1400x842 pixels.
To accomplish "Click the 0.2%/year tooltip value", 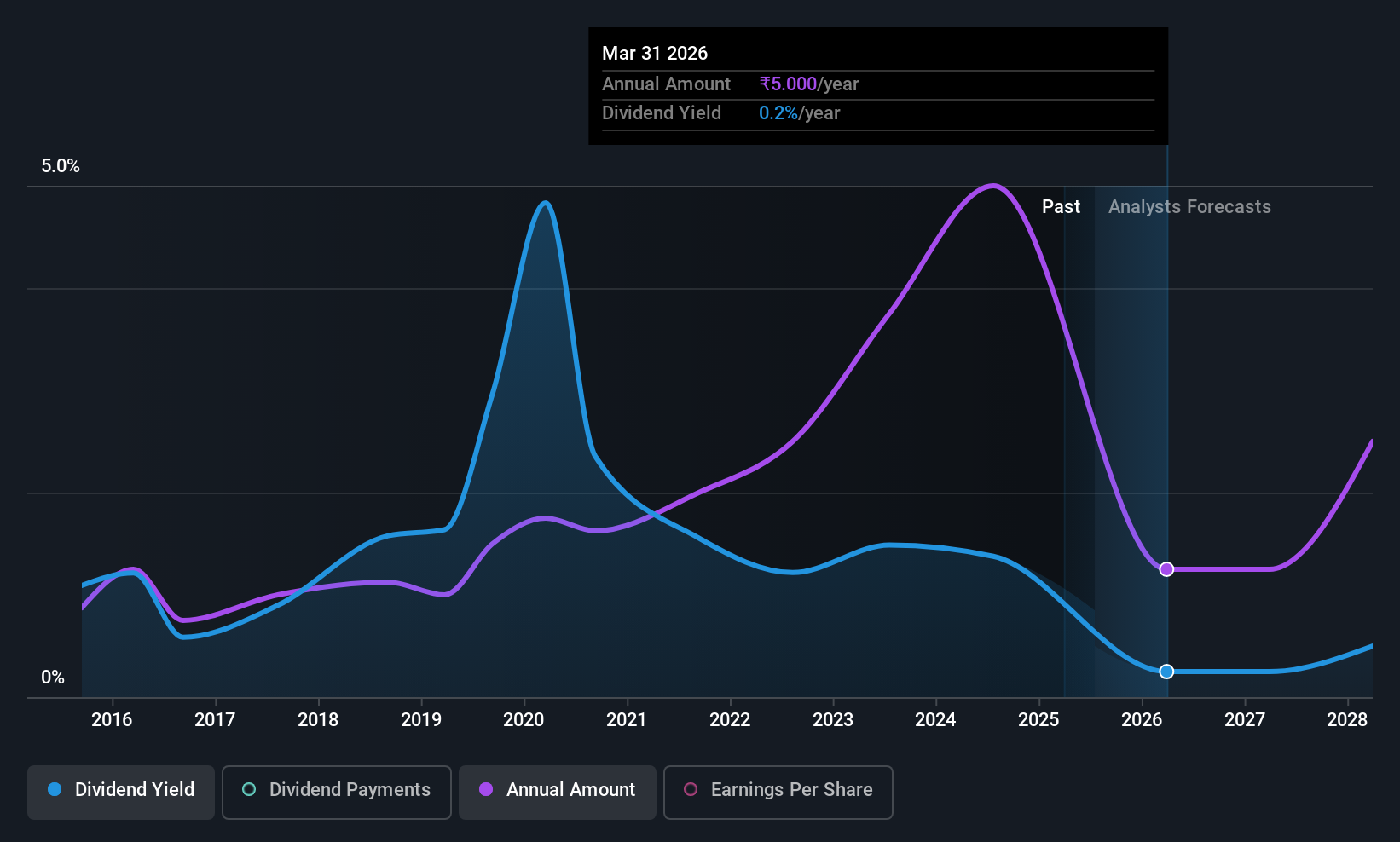I will pos(800,113).
